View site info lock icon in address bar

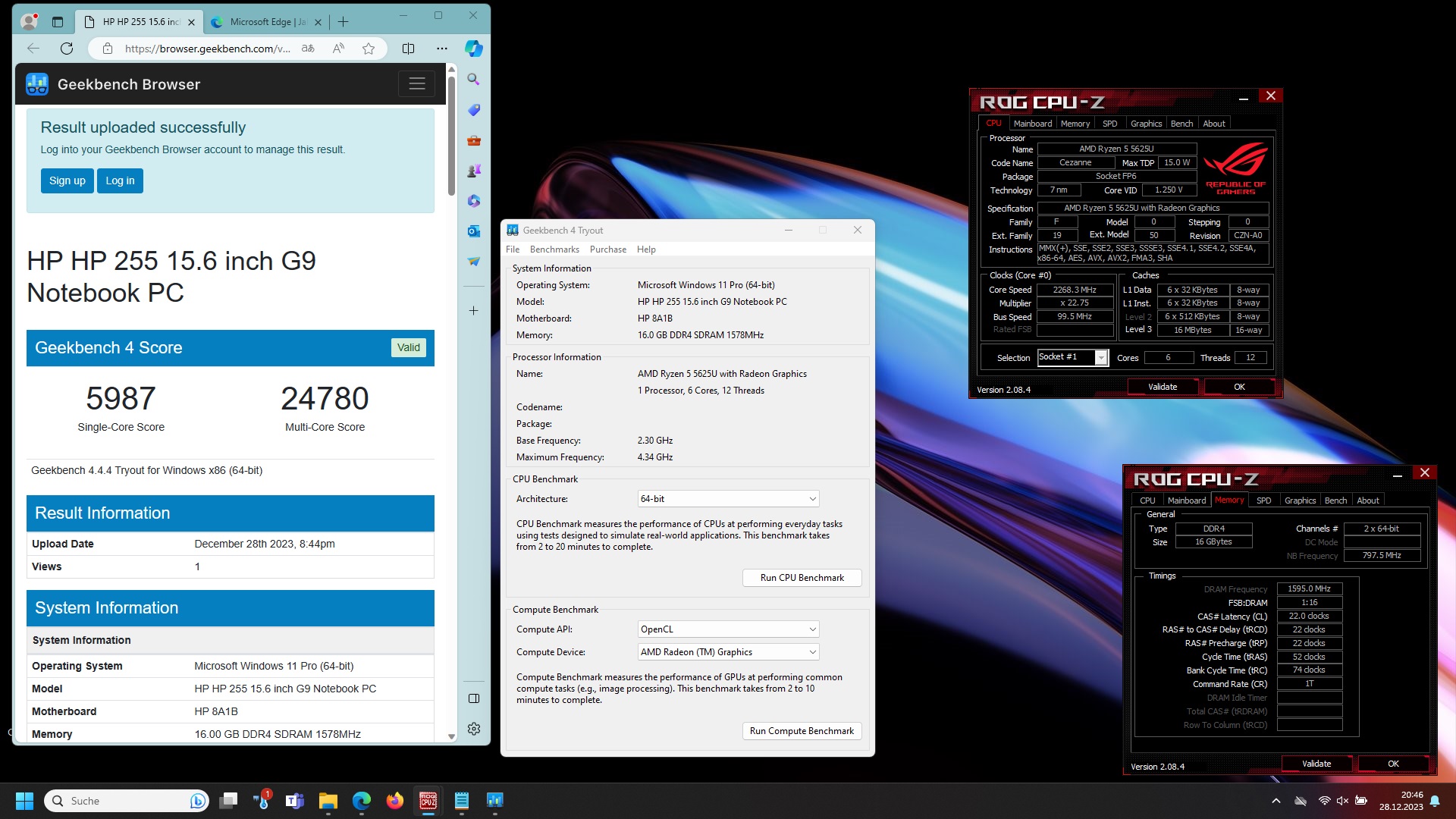[108, 49]
